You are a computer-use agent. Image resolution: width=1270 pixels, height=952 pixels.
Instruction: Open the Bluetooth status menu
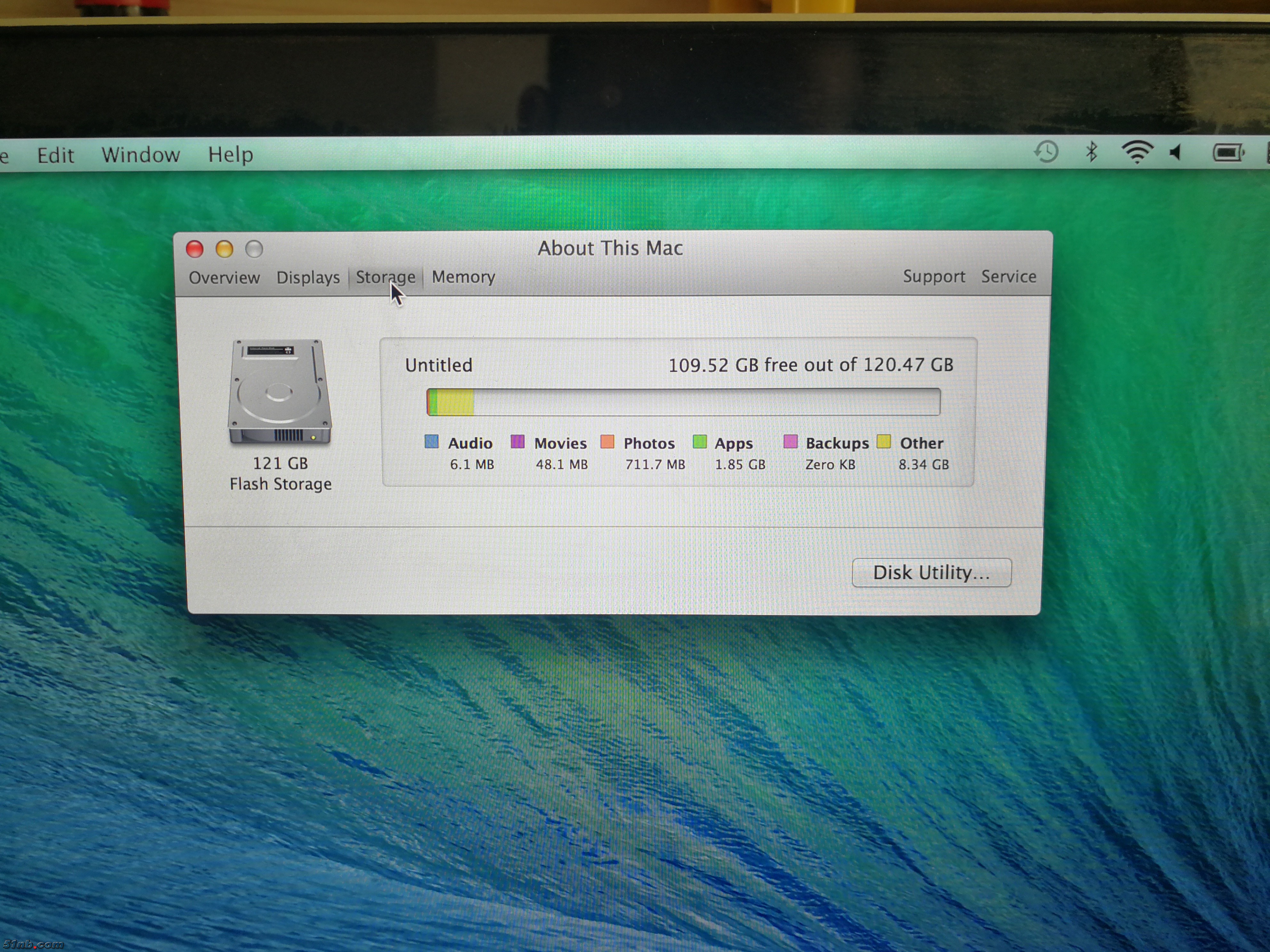(1091, 152)
